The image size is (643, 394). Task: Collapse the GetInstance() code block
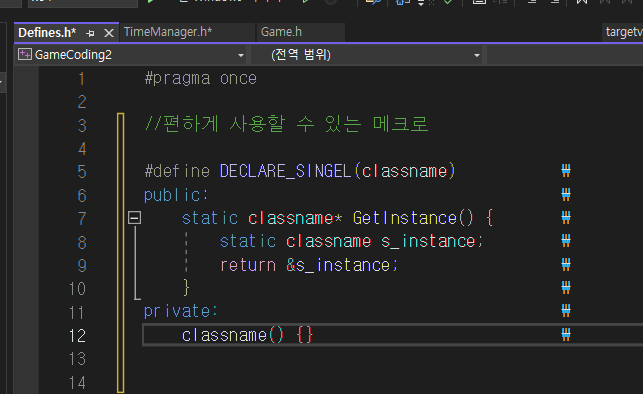(135, 217)
